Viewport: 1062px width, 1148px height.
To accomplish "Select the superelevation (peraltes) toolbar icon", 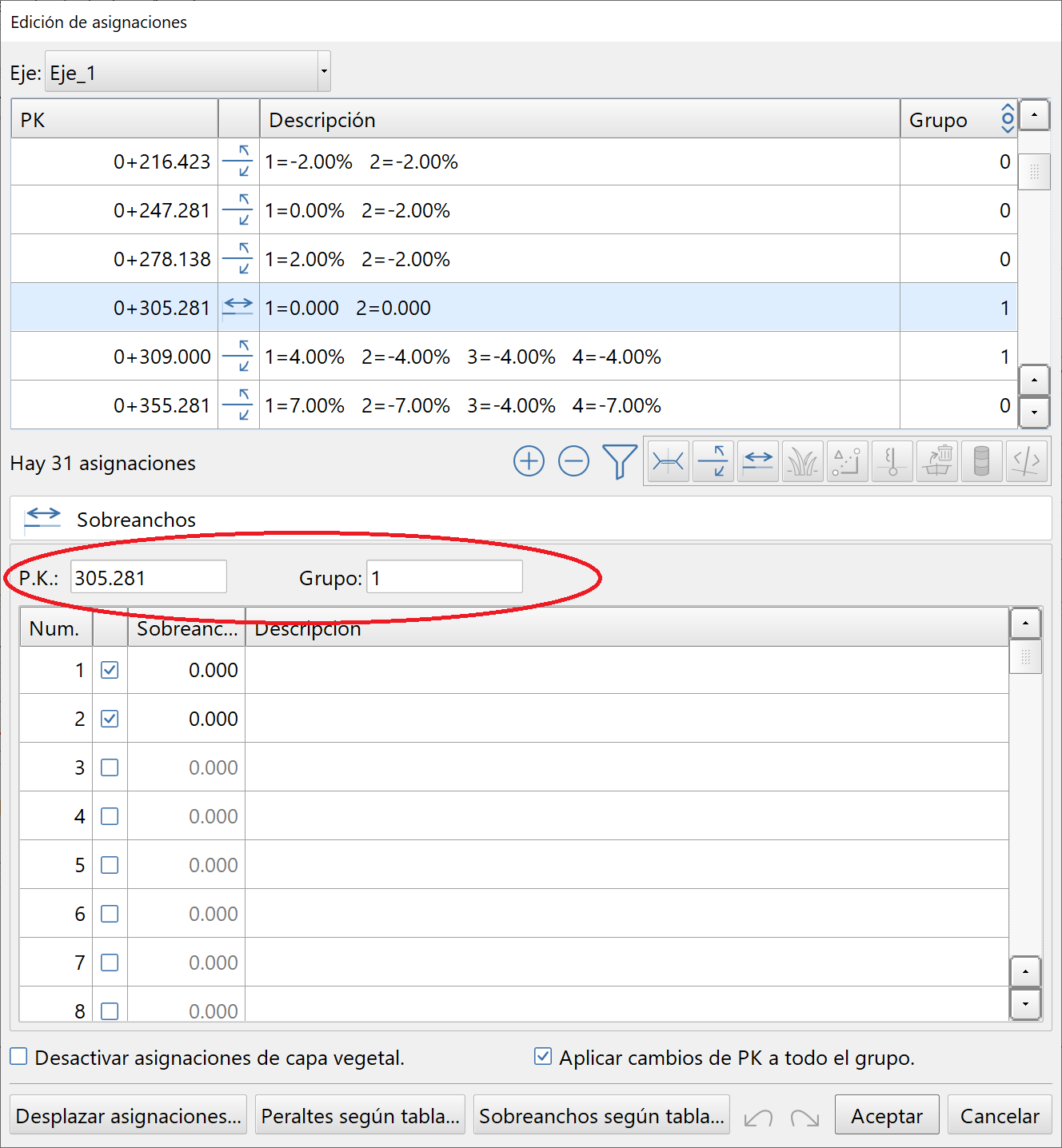I will 713,461.
